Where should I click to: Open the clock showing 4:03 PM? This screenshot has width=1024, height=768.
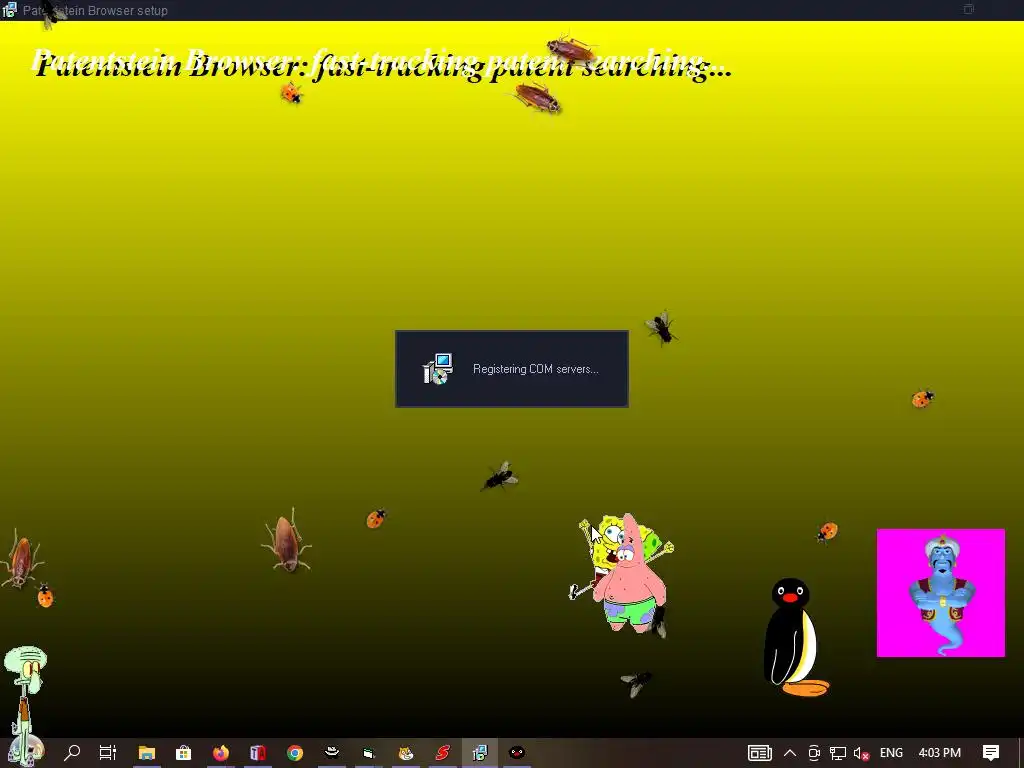click(x=940, y=753)
